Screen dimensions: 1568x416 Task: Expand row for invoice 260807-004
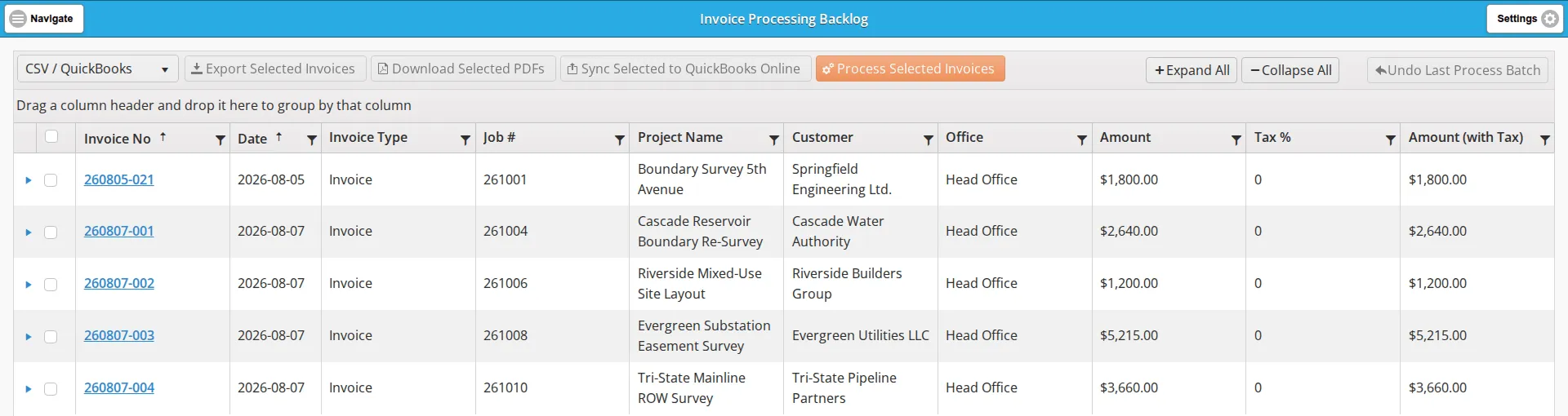[28, 389]
